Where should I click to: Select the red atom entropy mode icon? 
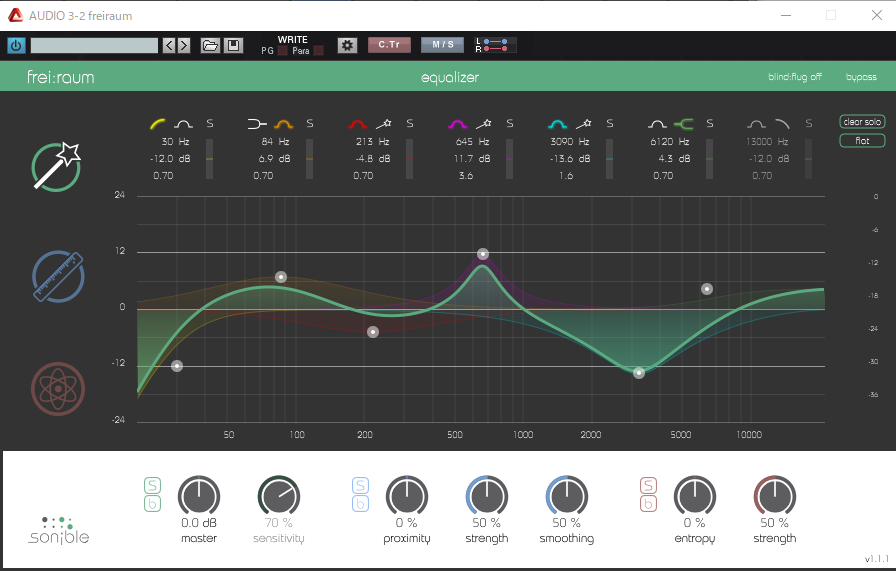click(56, 388)
